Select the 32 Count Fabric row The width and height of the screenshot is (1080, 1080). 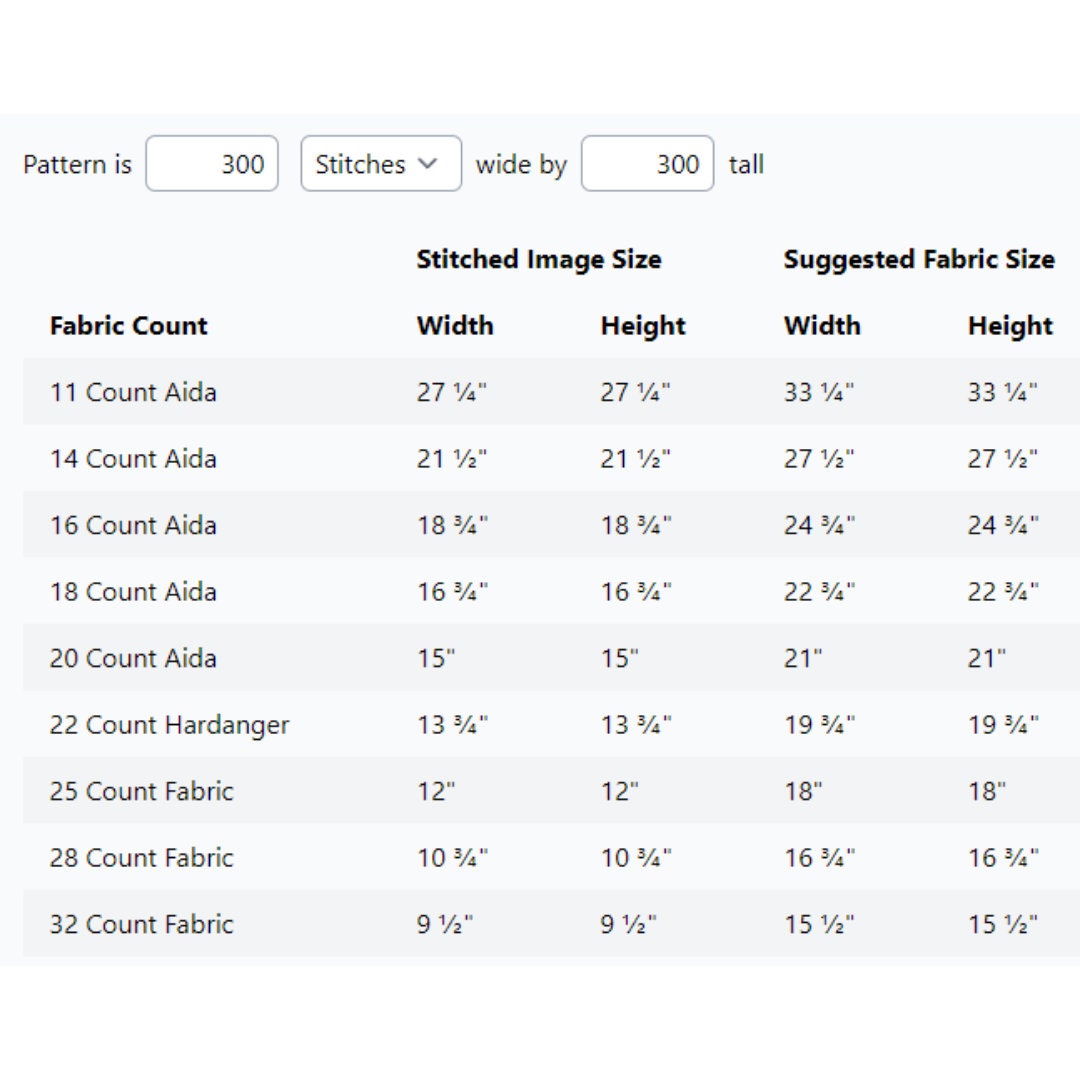click(551, 924)
